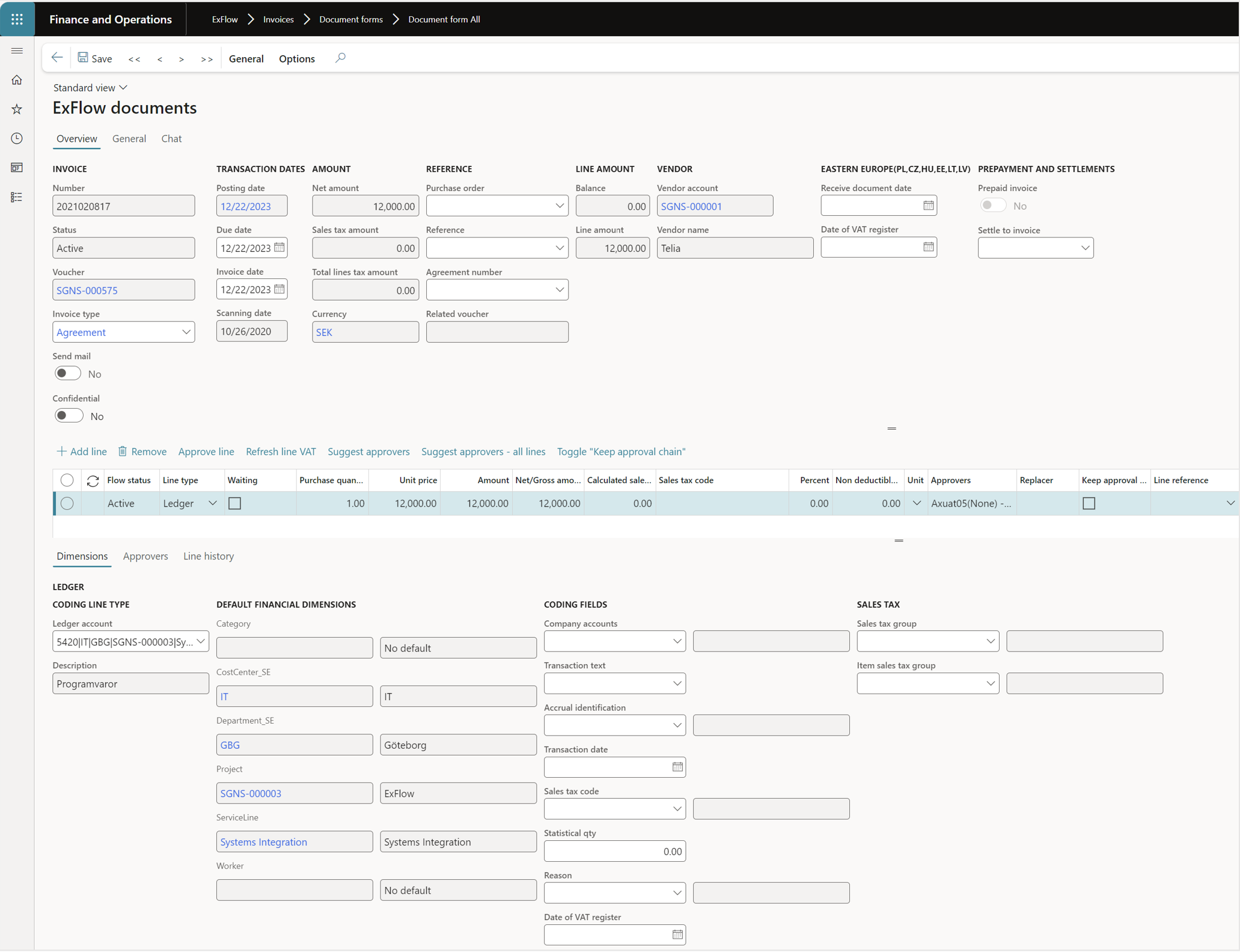The height and width of the screenshot is (952, 1240).
Task: Jump to last record with >> button
Action: (x=207, y=59)
